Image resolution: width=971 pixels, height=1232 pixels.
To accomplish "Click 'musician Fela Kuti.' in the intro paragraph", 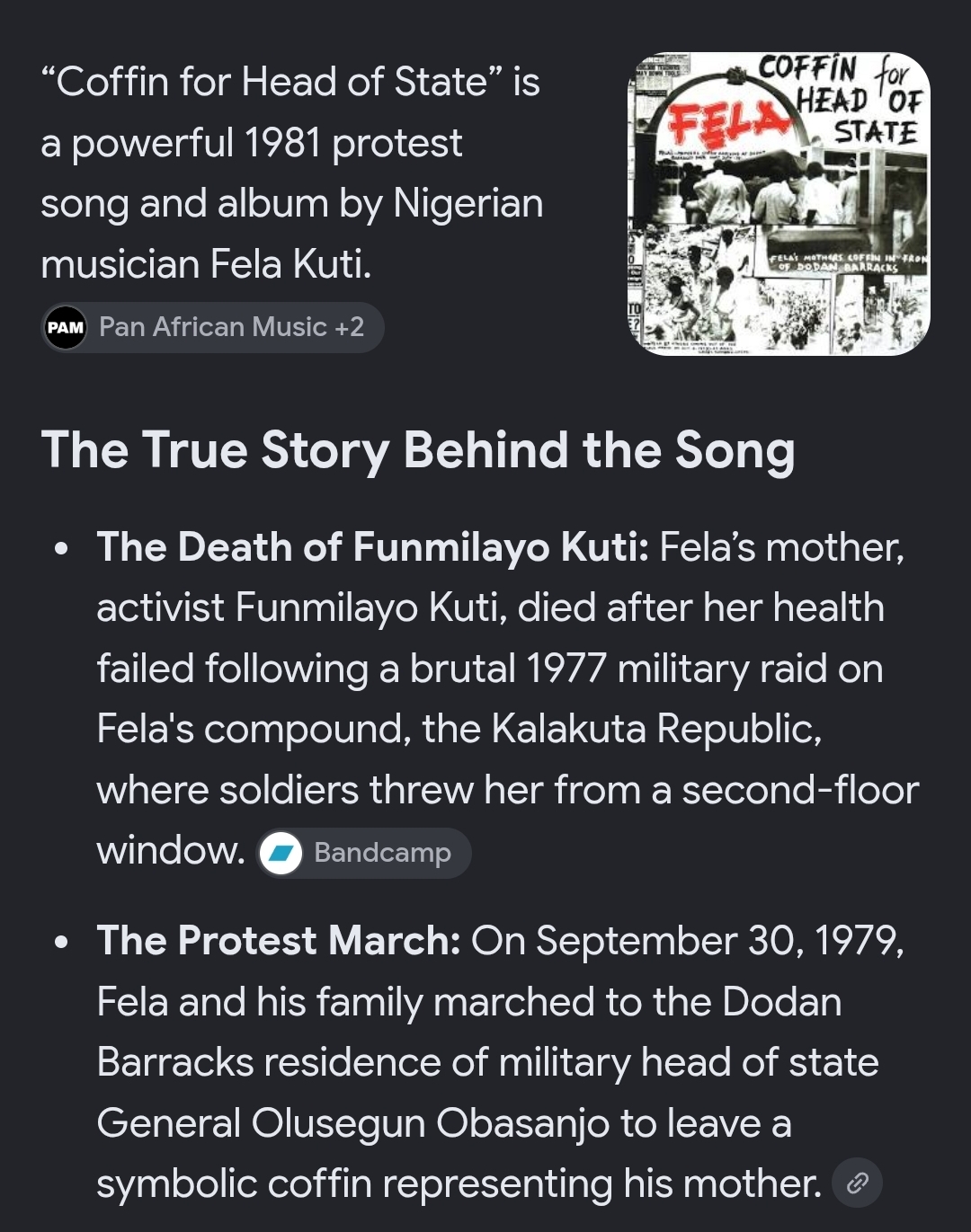I will coord(206,264).
